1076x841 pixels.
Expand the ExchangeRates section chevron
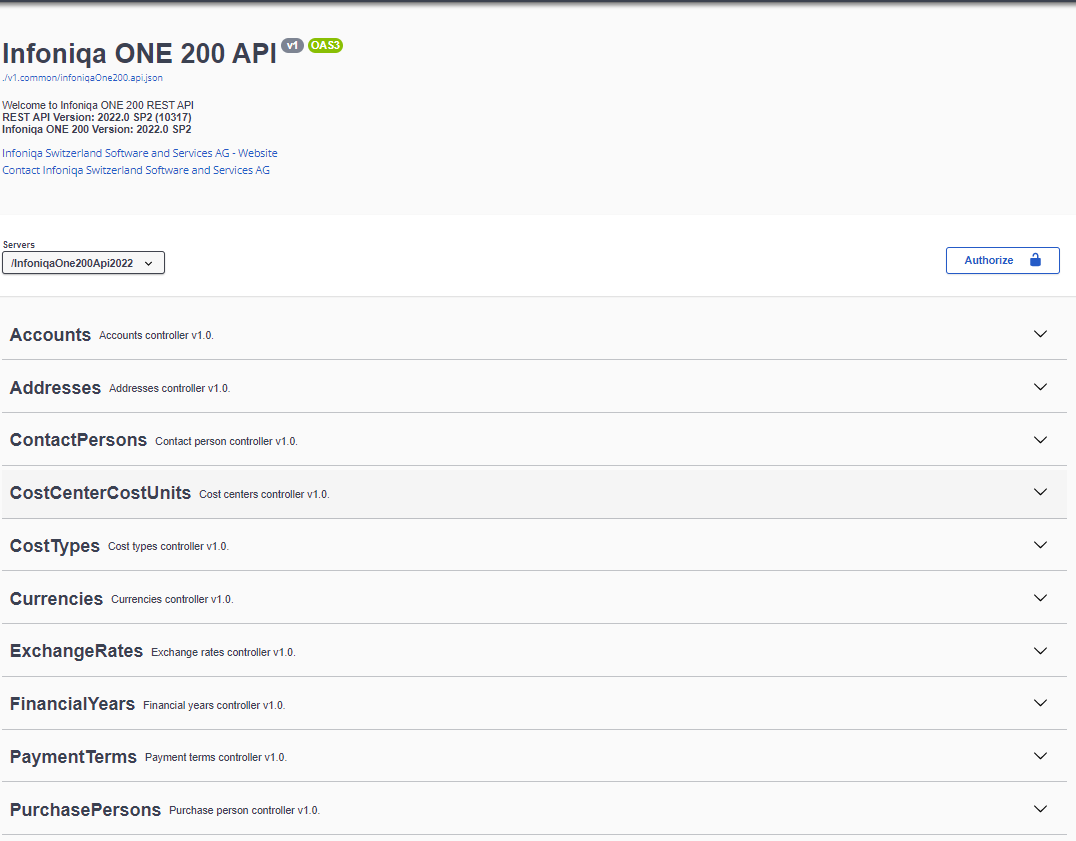click(1040, 650)
